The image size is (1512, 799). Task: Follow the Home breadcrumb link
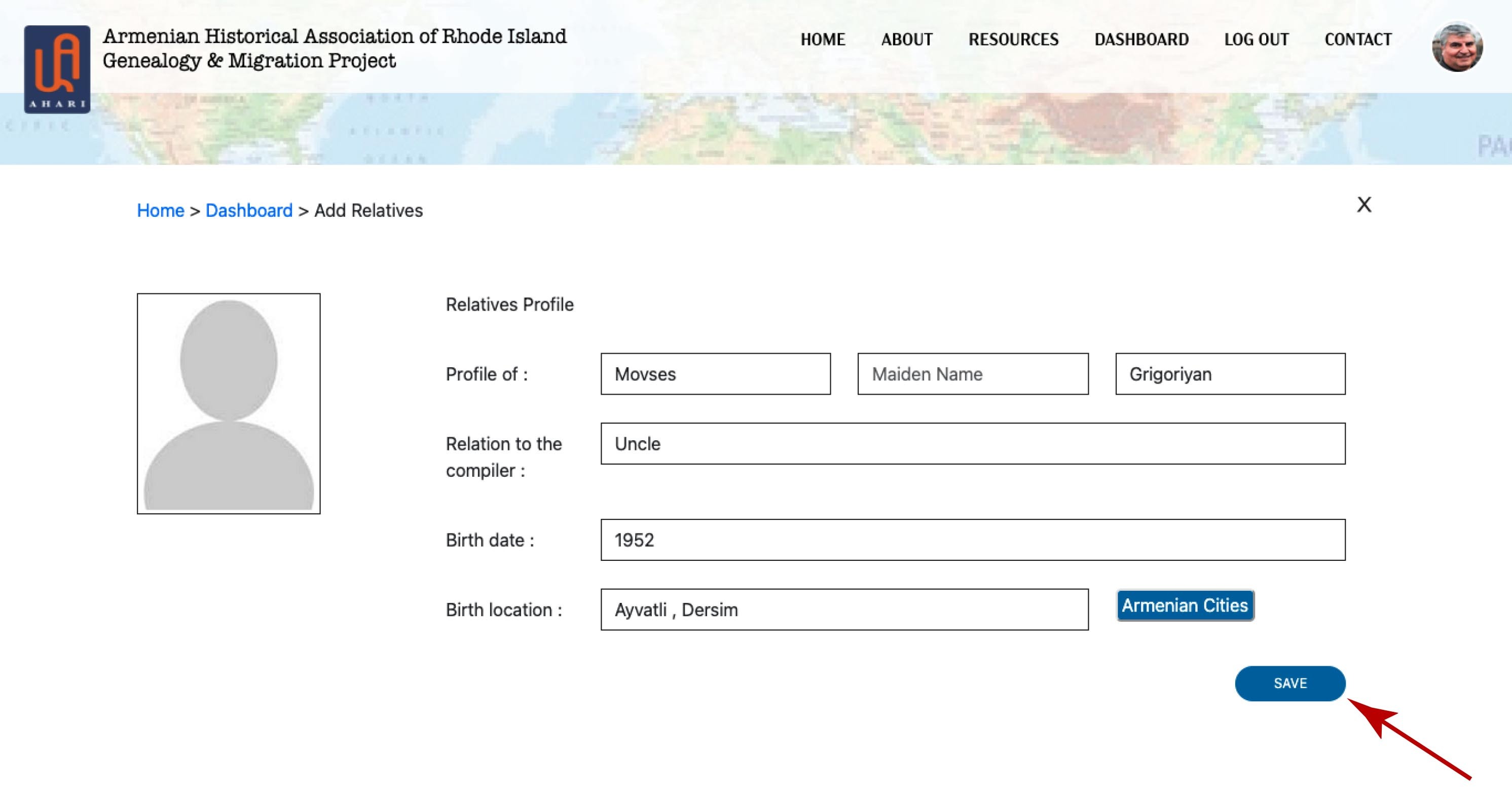point(160,211)
